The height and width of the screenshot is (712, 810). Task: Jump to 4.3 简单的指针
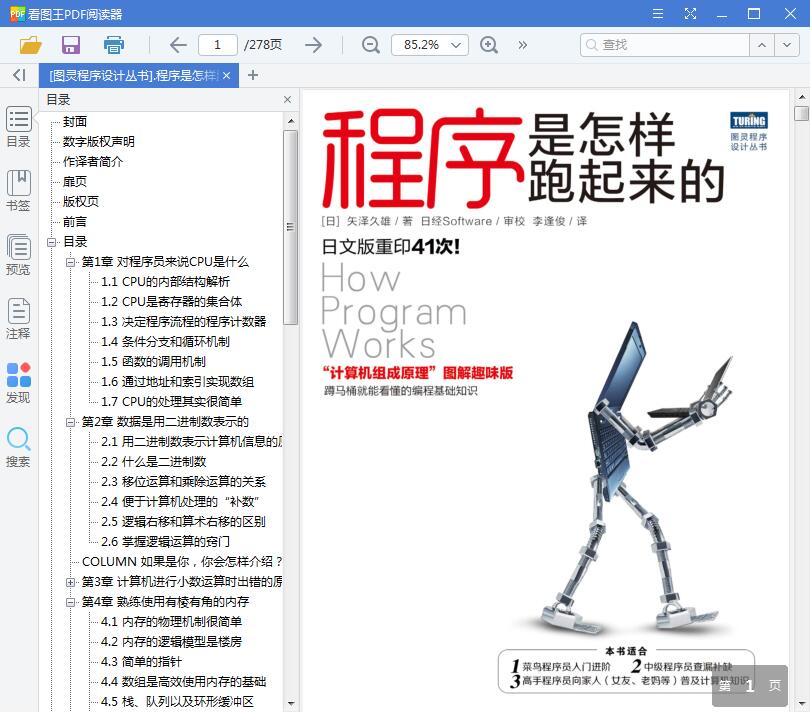142,662
